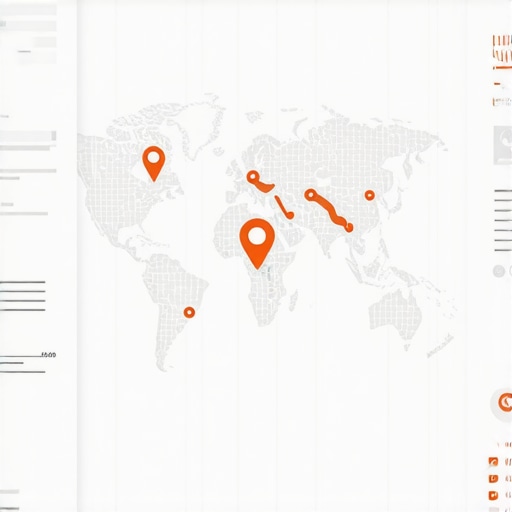Toggle the third orange checkbox in bottom-right list
Viewport: 512px width, 512px height.
[x=493, y=495]
